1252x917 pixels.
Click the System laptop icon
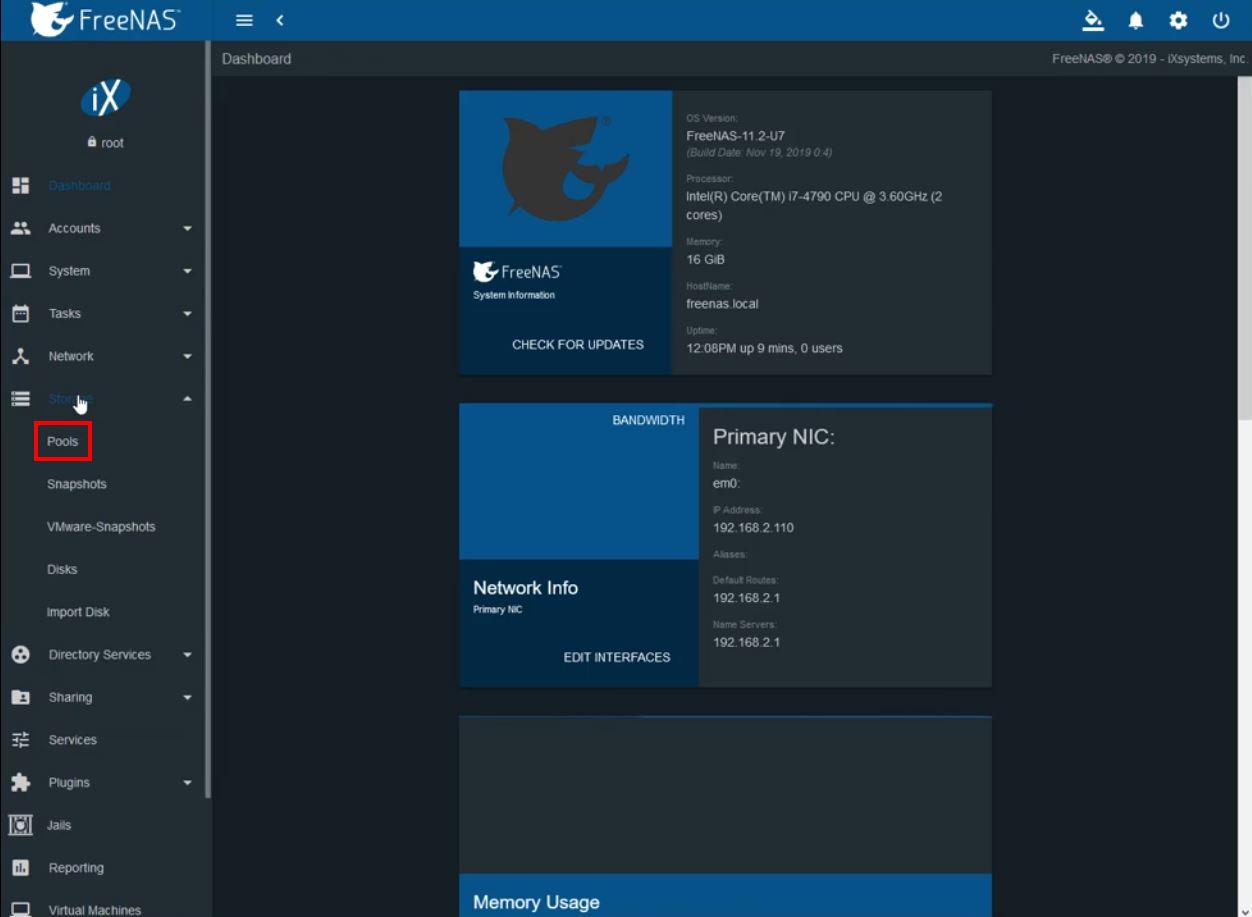point(20,271)
